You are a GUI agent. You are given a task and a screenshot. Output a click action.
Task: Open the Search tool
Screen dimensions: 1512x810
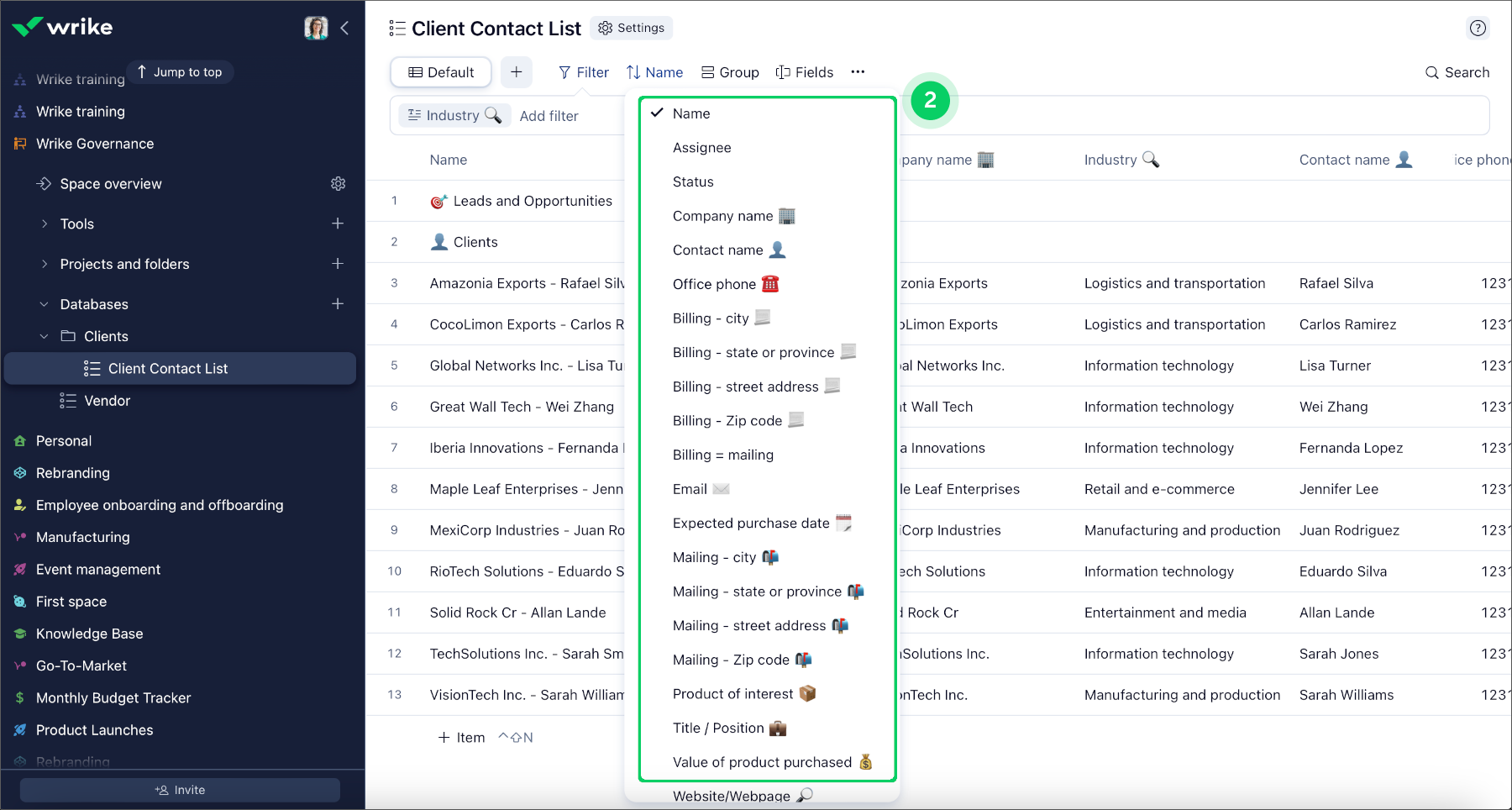tap(1457, 72)
